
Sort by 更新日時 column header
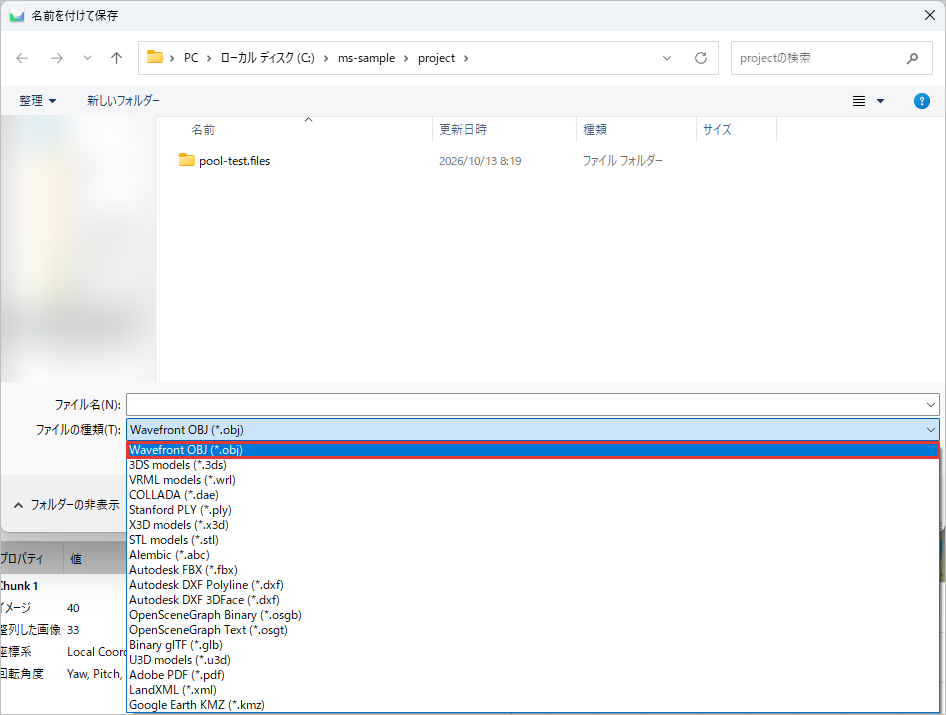[x=504, y=129]
